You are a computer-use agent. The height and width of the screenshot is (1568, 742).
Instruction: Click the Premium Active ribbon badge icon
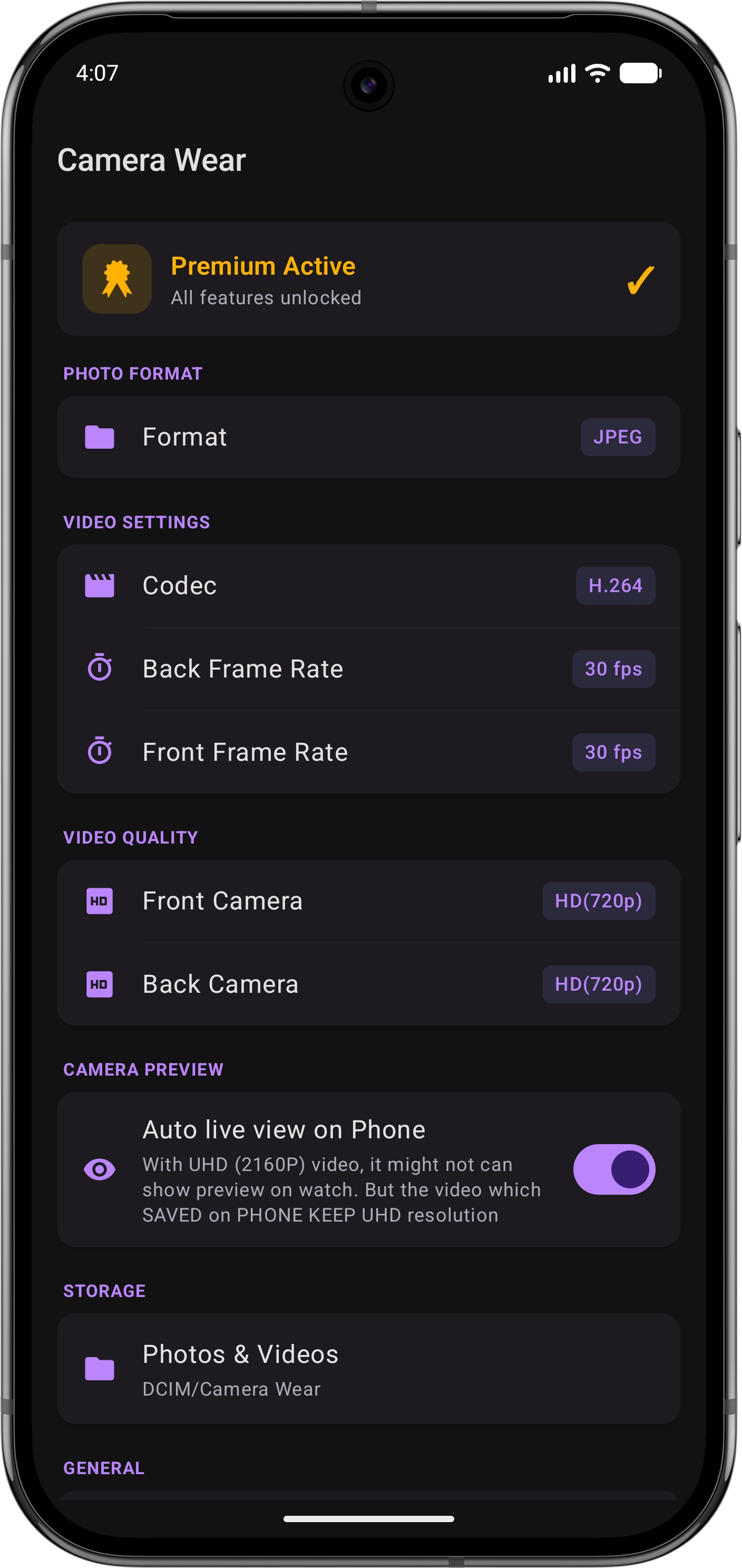[x=117, y=279]
